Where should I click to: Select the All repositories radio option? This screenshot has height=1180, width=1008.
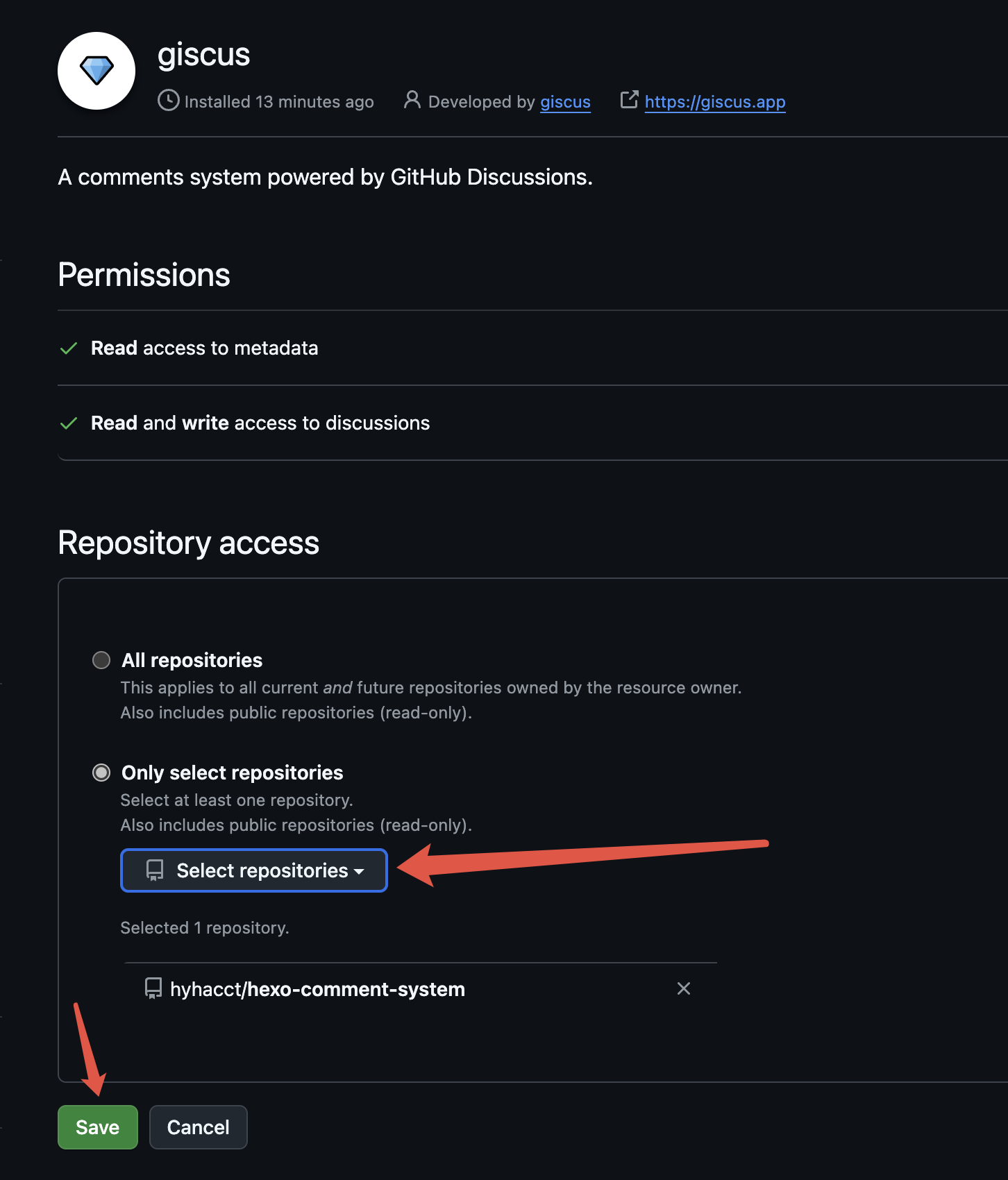(x=101, y=660)
